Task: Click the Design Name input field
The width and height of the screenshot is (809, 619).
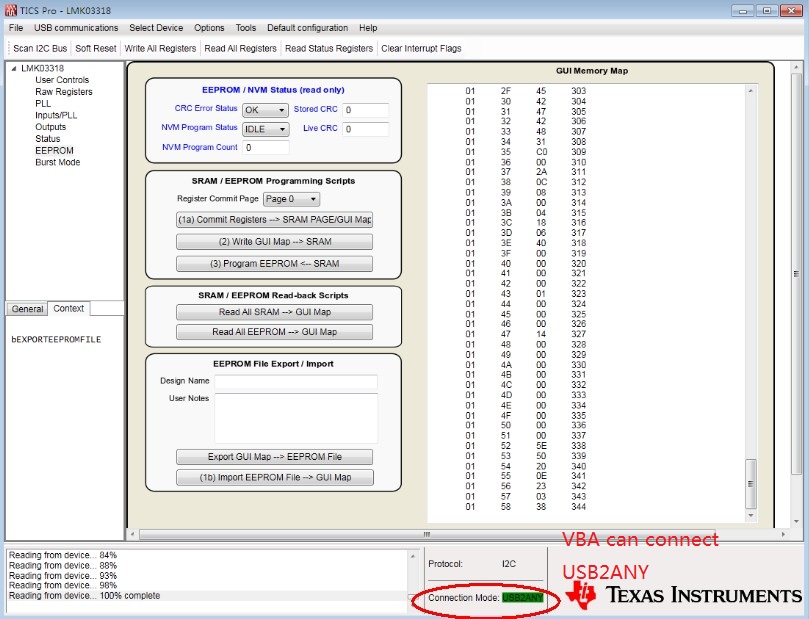Action: click(x=296, y=382)
